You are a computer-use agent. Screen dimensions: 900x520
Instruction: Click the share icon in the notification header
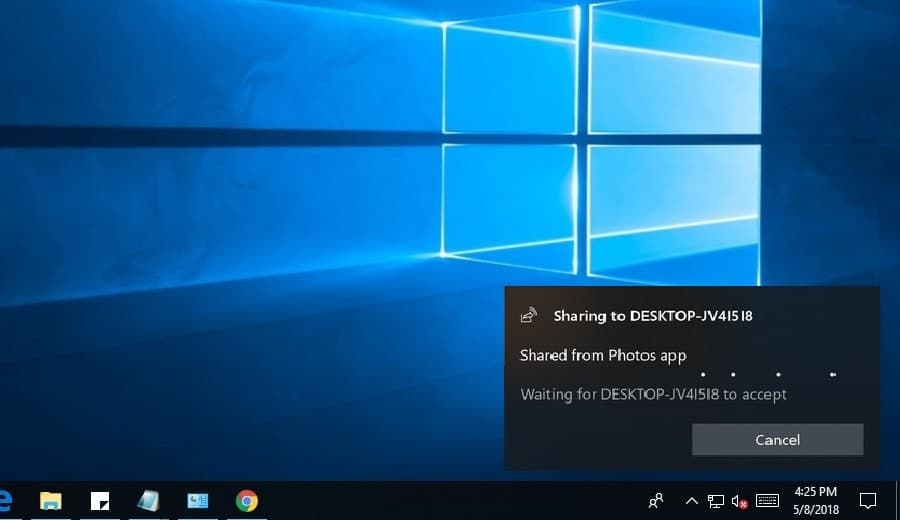(x=529, y=315)
